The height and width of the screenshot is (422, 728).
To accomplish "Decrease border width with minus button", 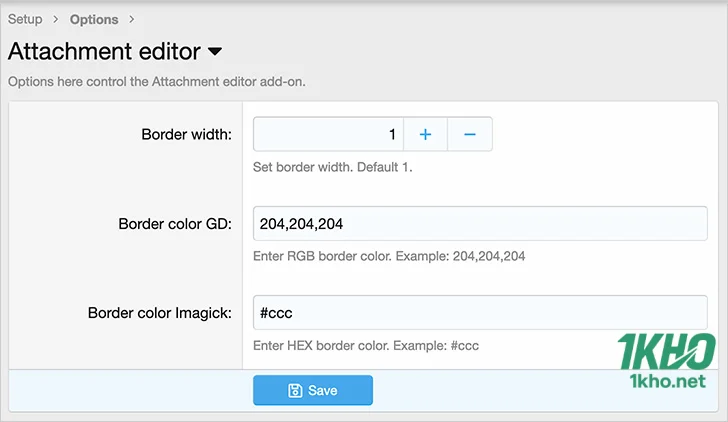I will click(470, 134).
